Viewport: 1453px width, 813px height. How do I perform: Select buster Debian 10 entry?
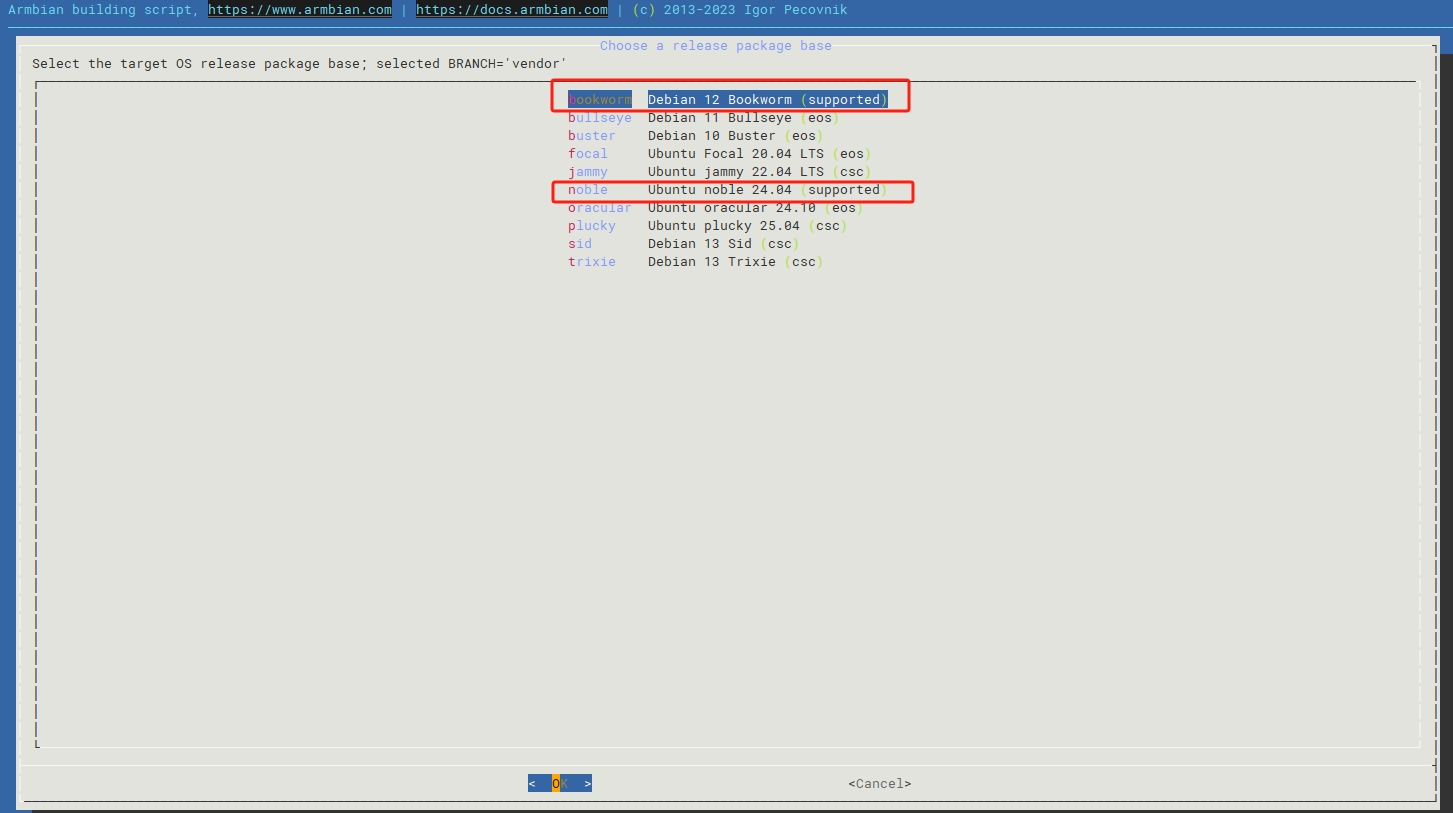click(592, 136)
